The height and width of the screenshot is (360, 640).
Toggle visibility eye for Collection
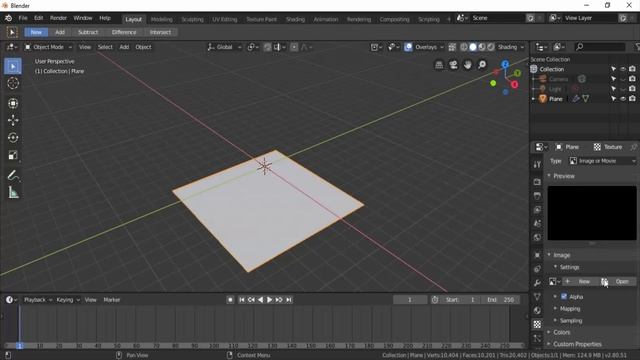pos(623,69)
